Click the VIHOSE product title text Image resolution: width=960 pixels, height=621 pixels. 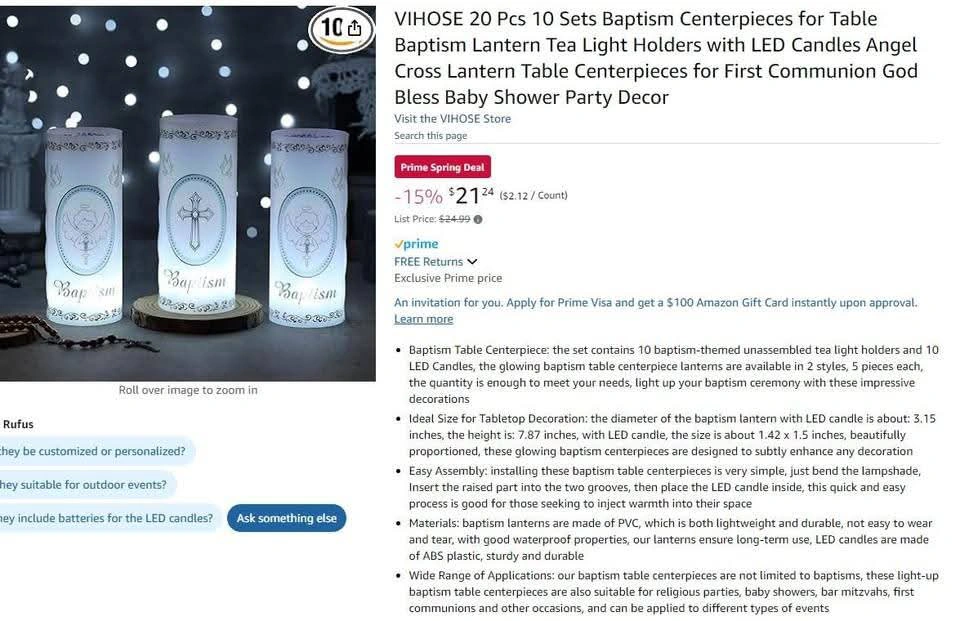(x=656, y=58)
